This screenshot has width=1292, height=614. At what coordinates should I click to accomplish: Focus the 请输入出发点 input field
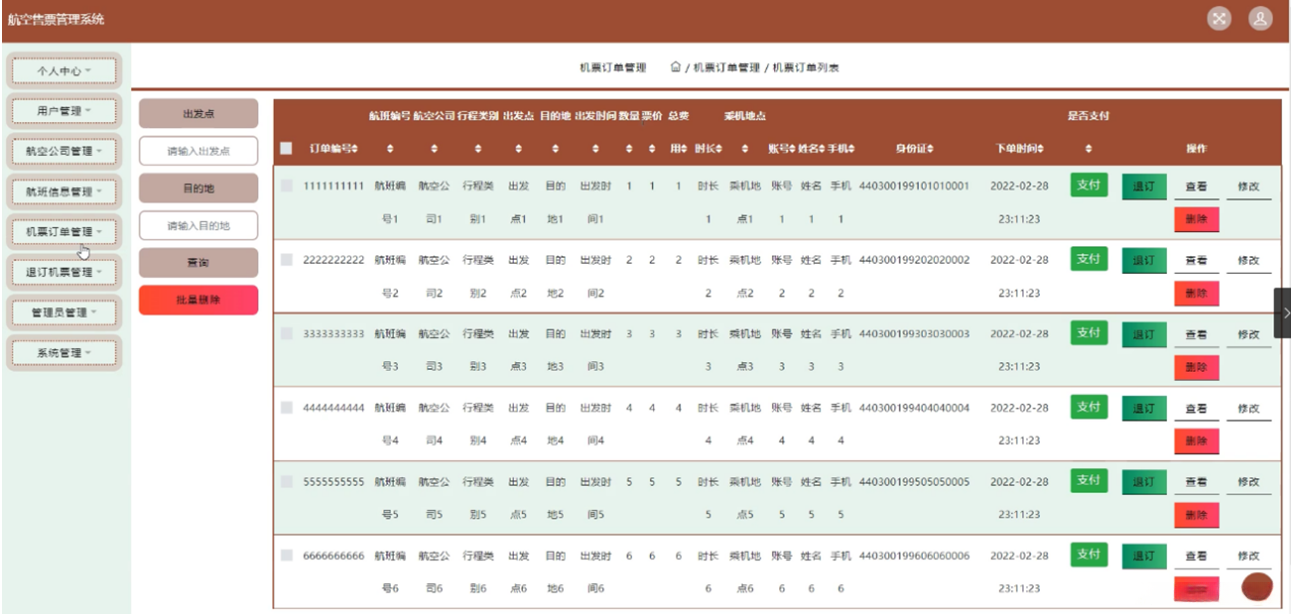pos(198,151)
